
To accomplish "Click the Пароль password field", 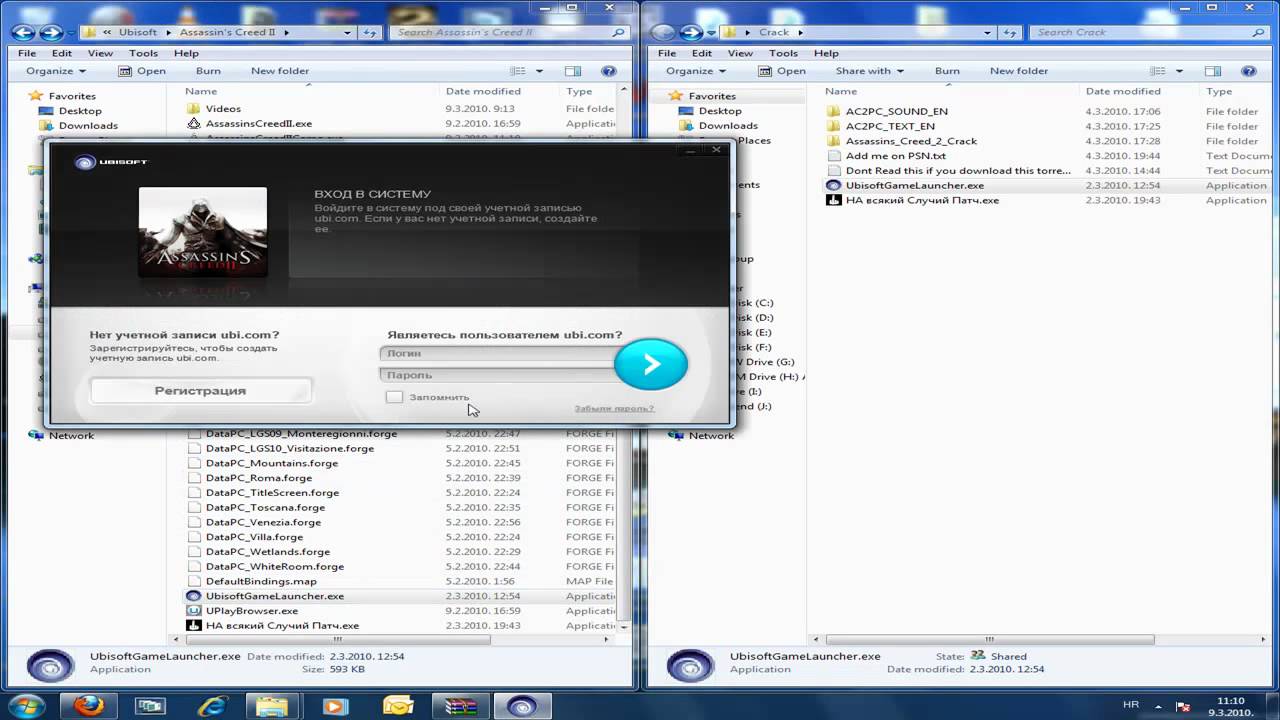I will click(497, 375).
